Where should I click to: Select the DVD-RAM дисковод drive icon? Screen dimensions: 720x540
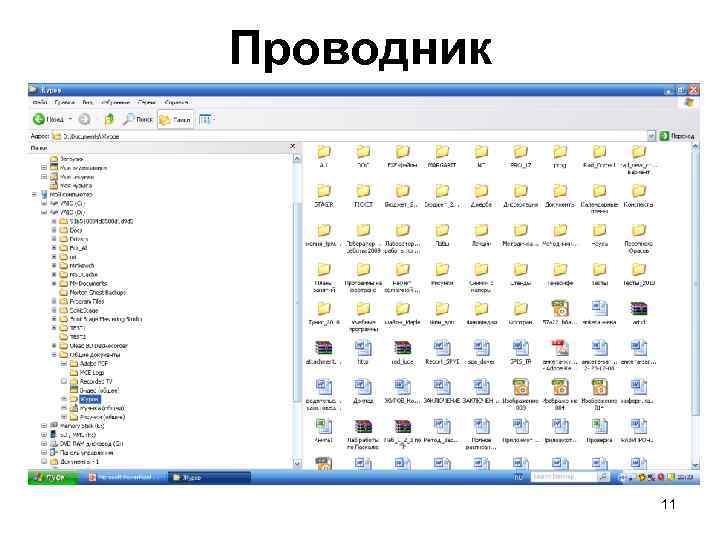(54, 444)
